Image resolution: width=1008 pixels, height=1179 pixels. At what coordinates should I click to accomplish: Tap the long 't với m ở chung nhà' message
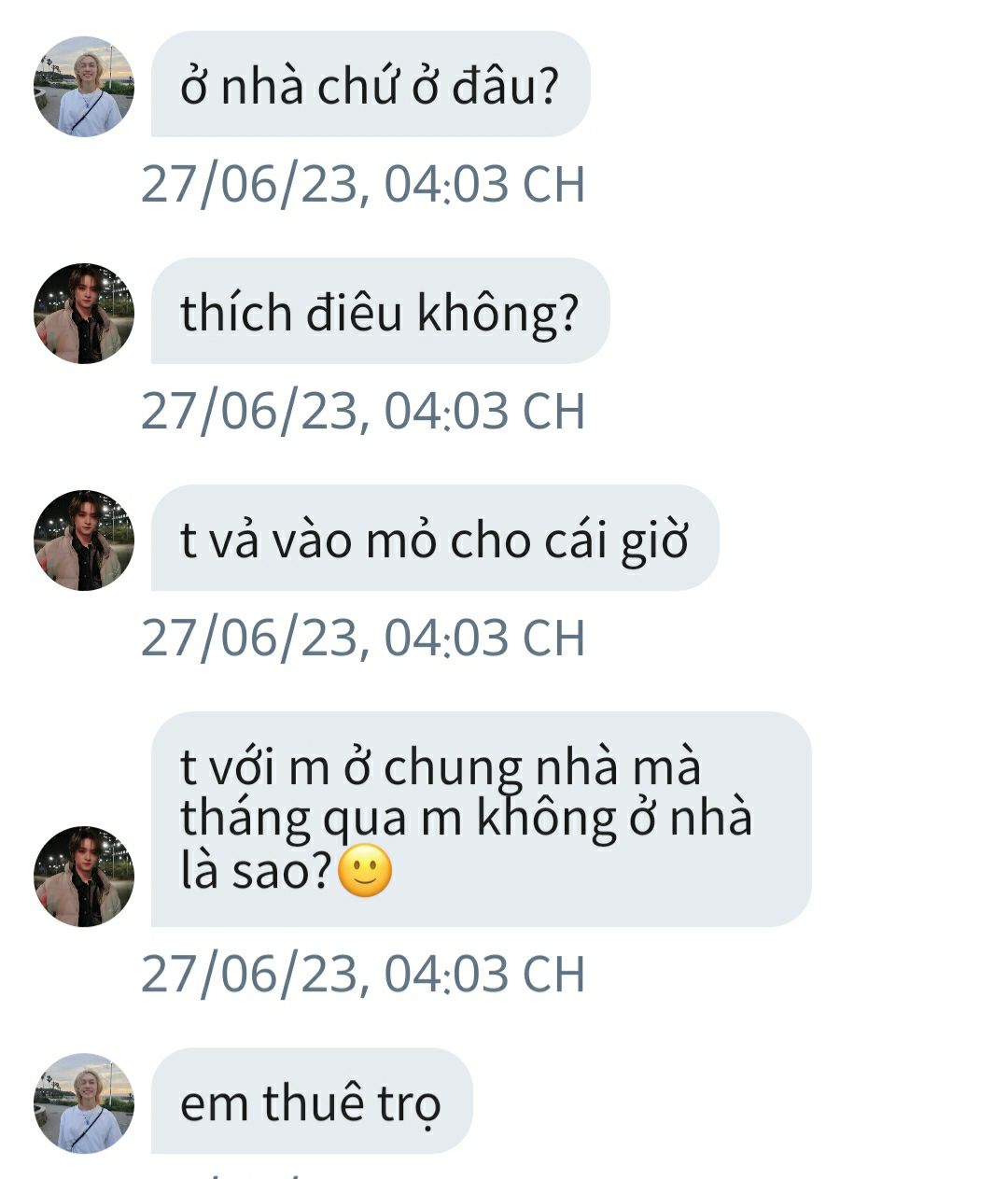click(481, 819)
